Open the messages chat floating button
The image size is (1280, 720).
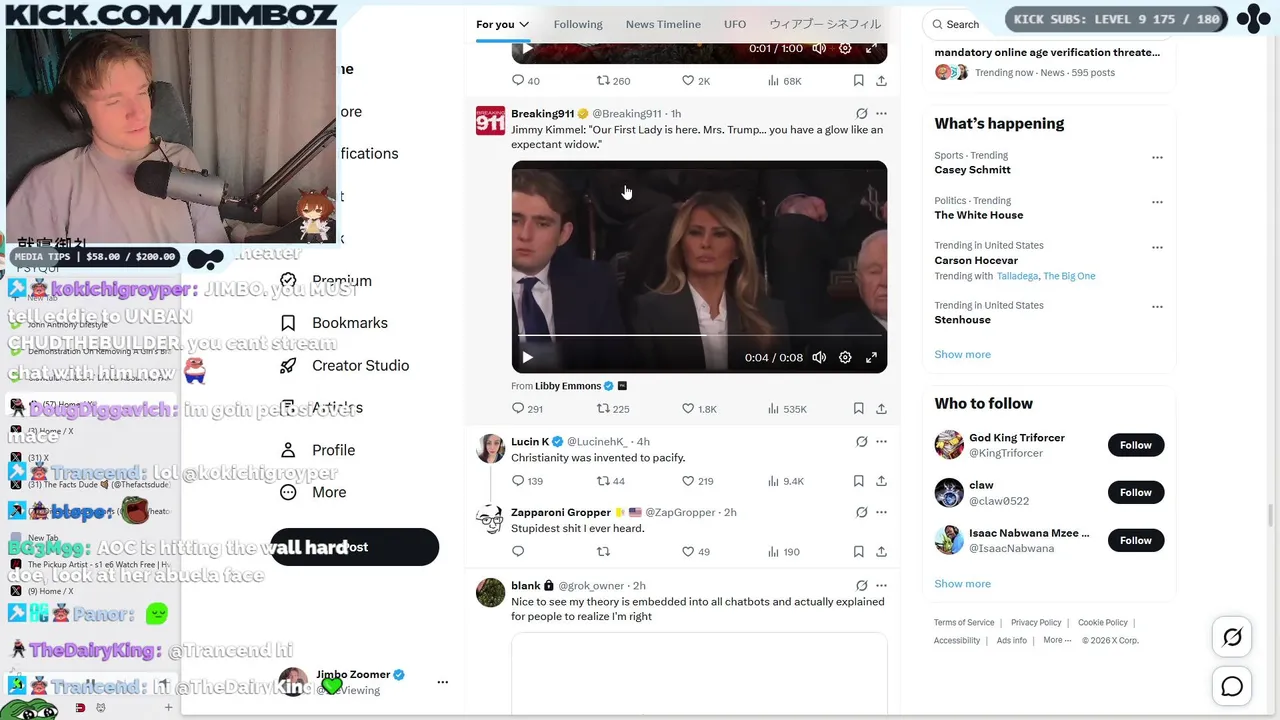[x=1232, y=686]
